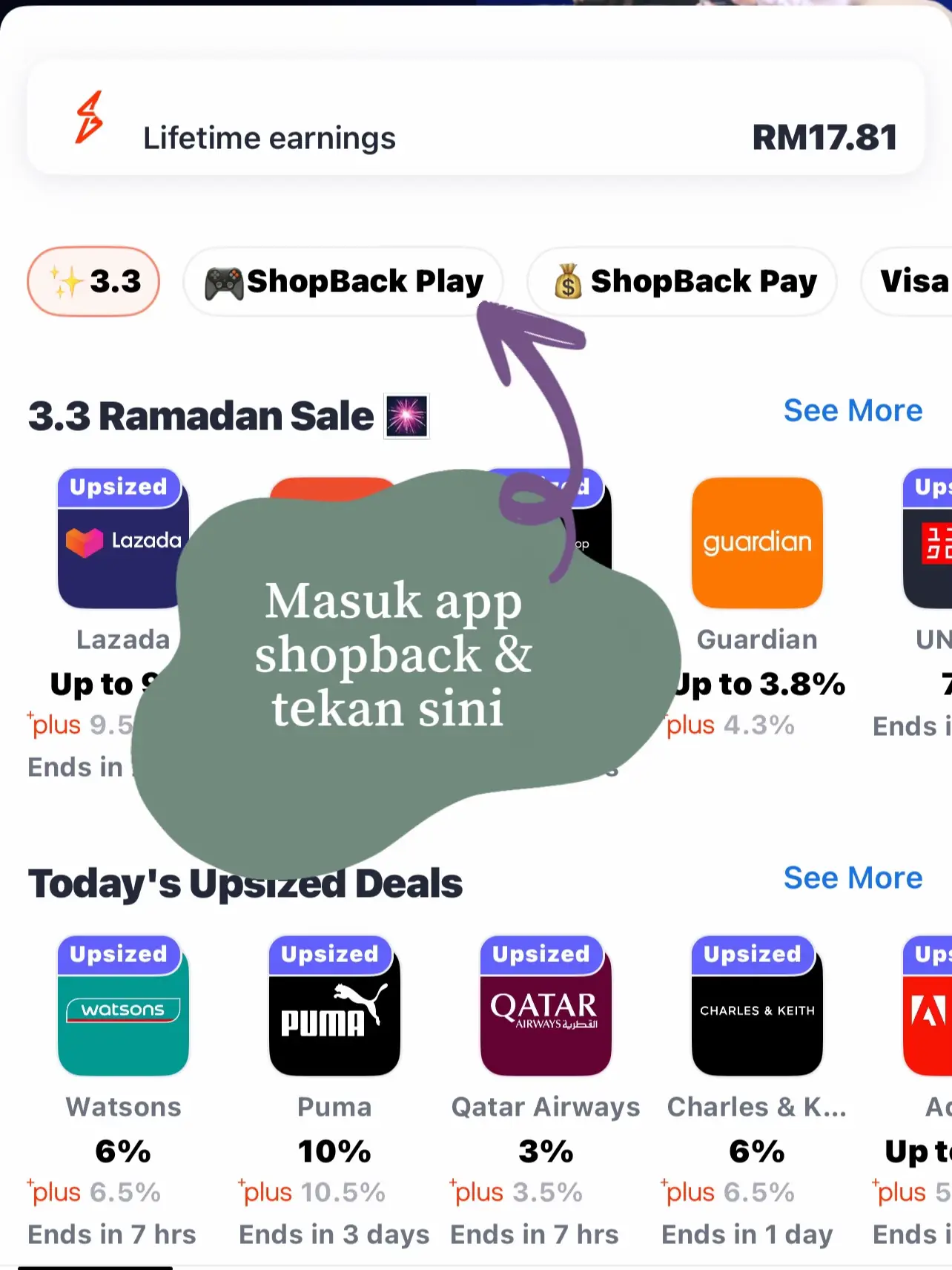952x1270 pixels.
Task: Select the Puma store logo
Action: pos(334,1007)
